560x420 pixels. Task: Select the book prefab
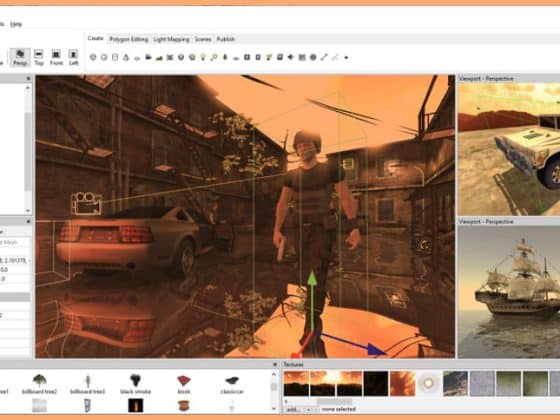[x=184, y=384]
